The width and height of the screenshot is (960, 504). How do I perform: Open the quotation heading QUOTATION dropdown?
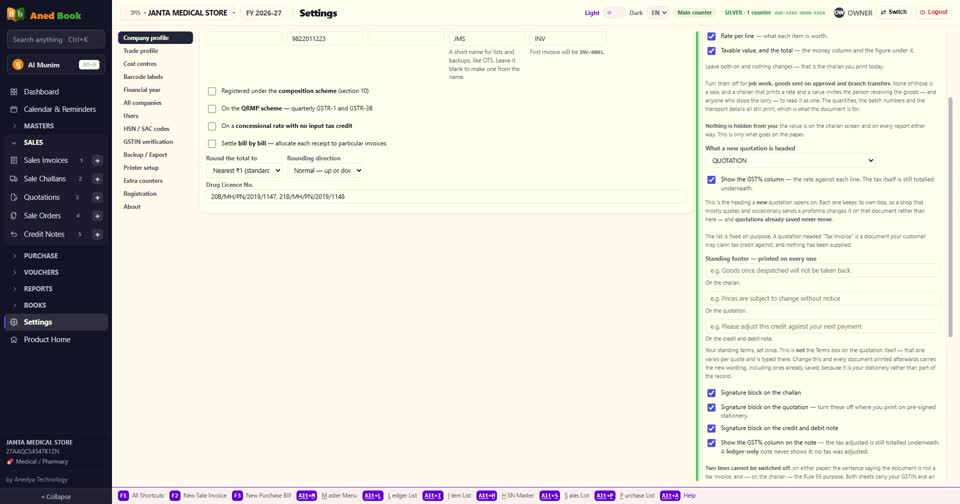pos(790,160)
